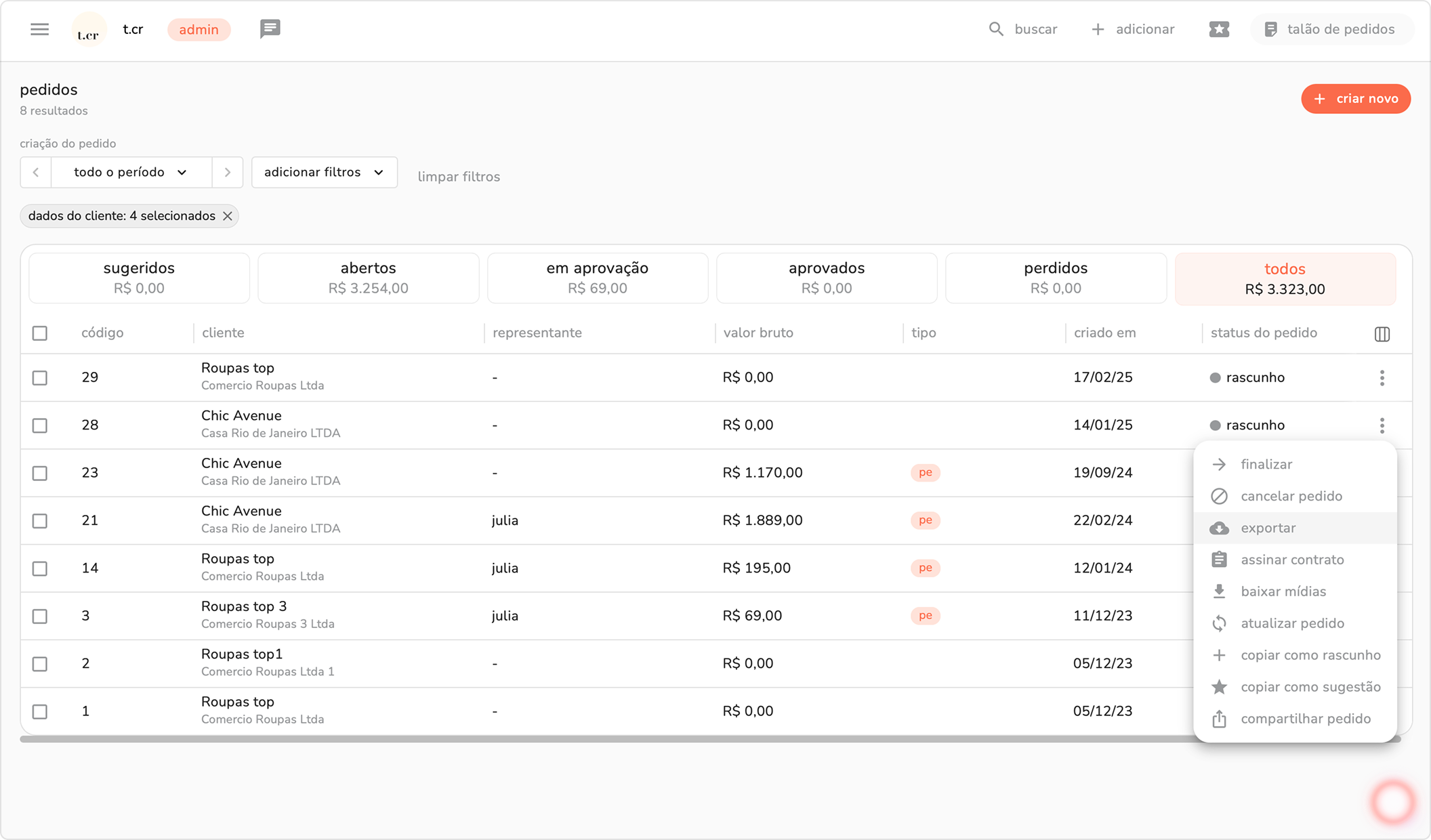
Task: Click floating red chat bubble
Action: [1392, 802]
